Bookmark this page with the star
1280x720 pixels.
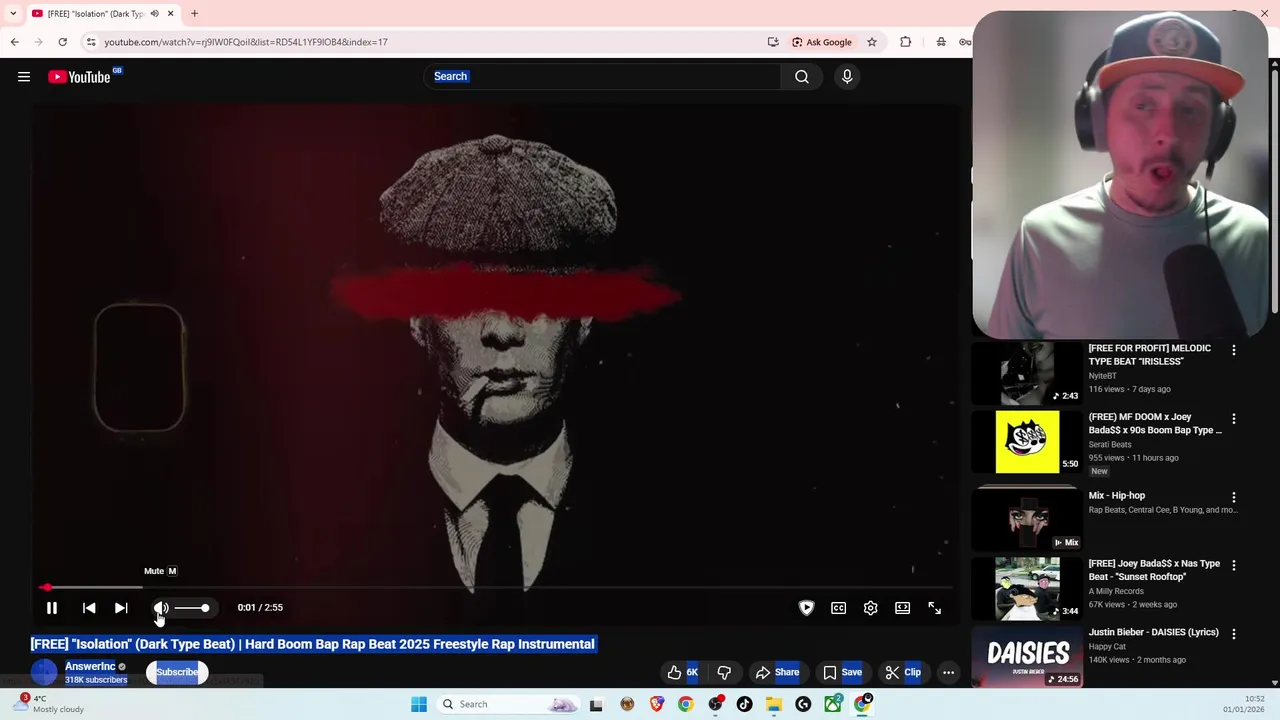click(x=872, y=42)
